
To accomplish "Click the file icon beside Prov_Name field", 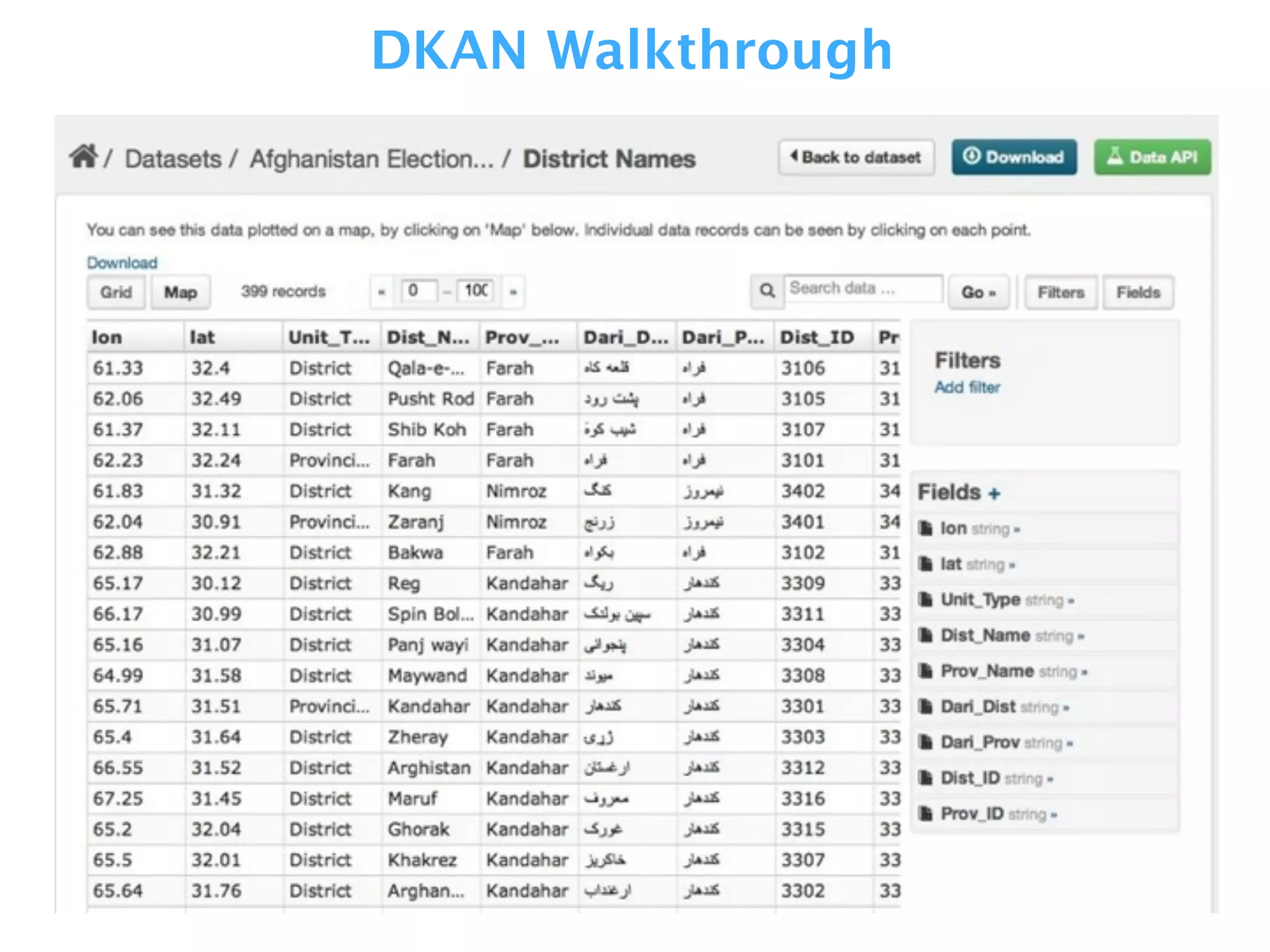I will [x=925, y=671].
